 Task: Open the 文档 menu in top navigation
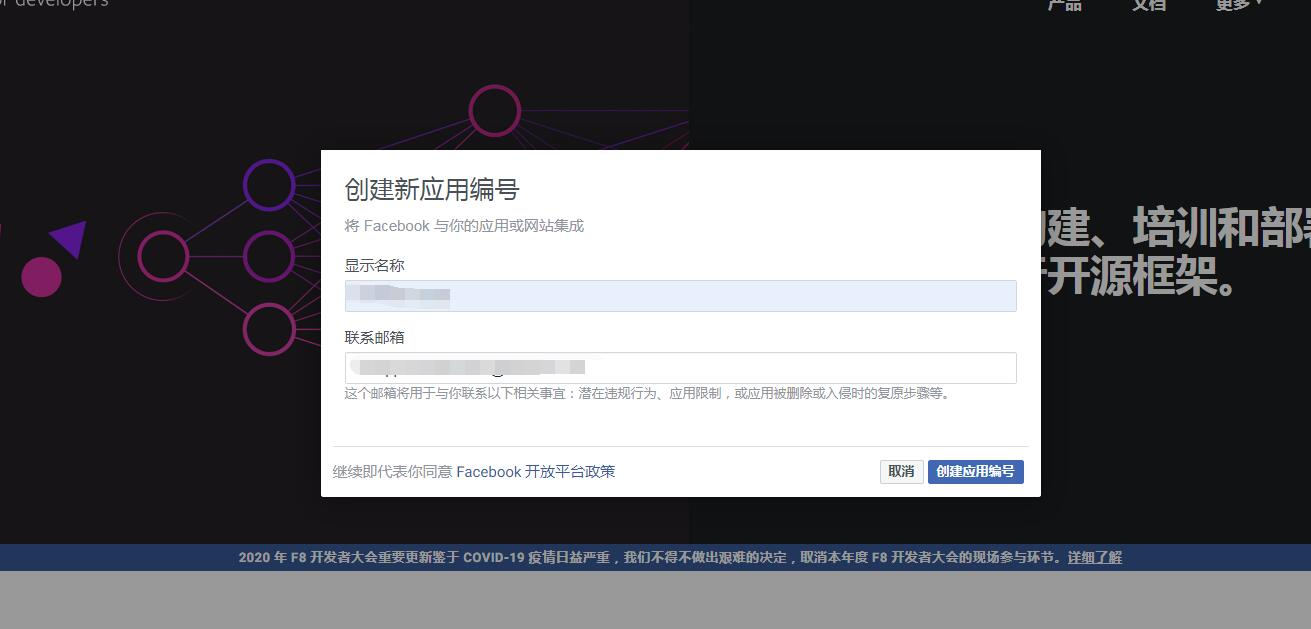pyautogui.click(x=1149, y=4)
